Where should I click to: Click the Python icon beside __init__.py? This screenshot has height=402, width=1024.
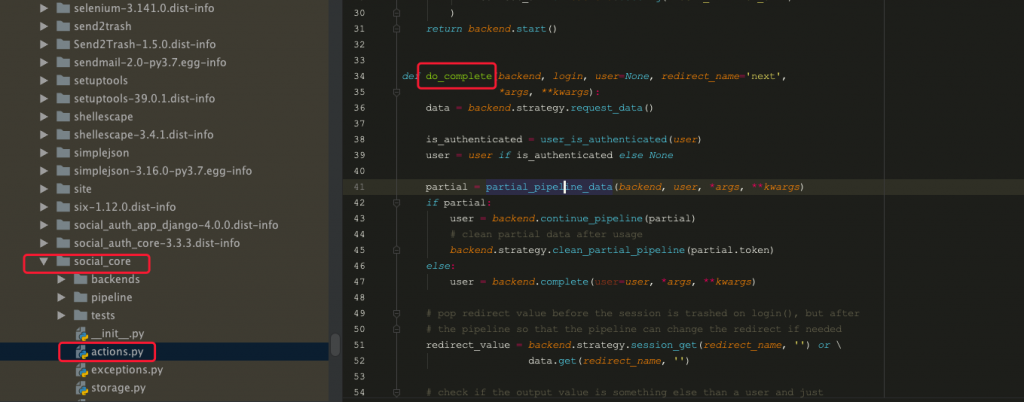pos(85,334)
